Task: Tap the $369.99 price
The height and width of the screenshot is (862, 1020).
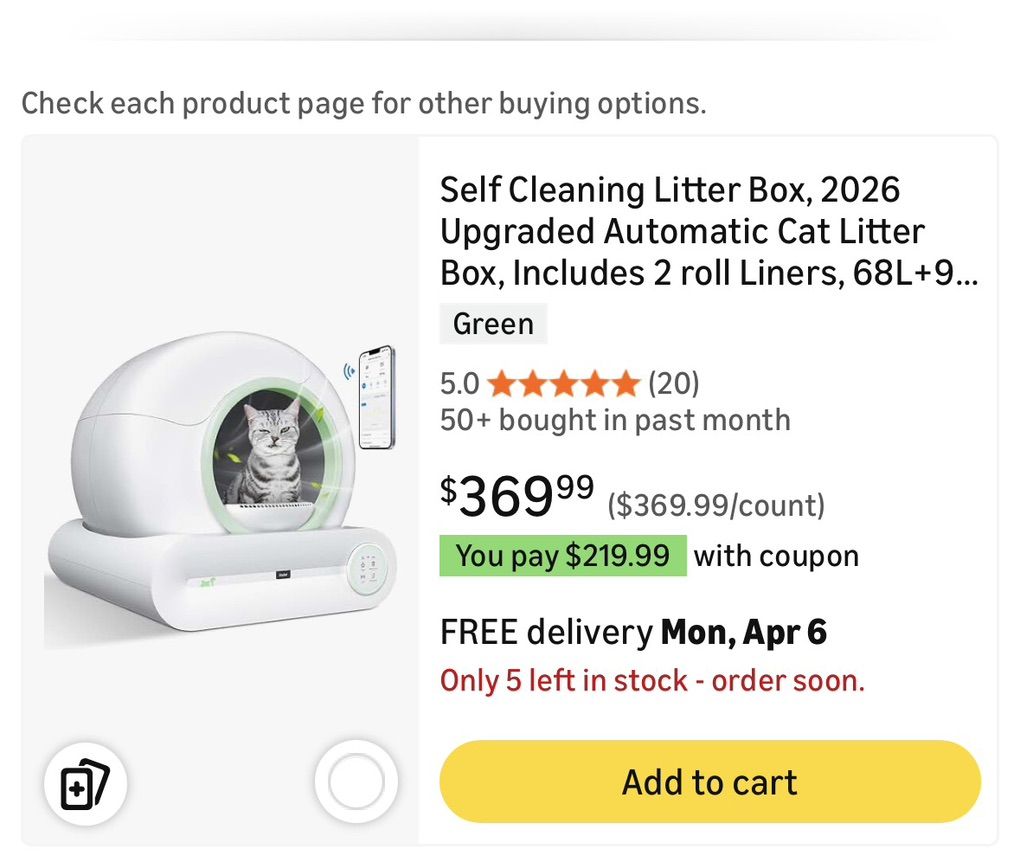Action: pos(518,495)
